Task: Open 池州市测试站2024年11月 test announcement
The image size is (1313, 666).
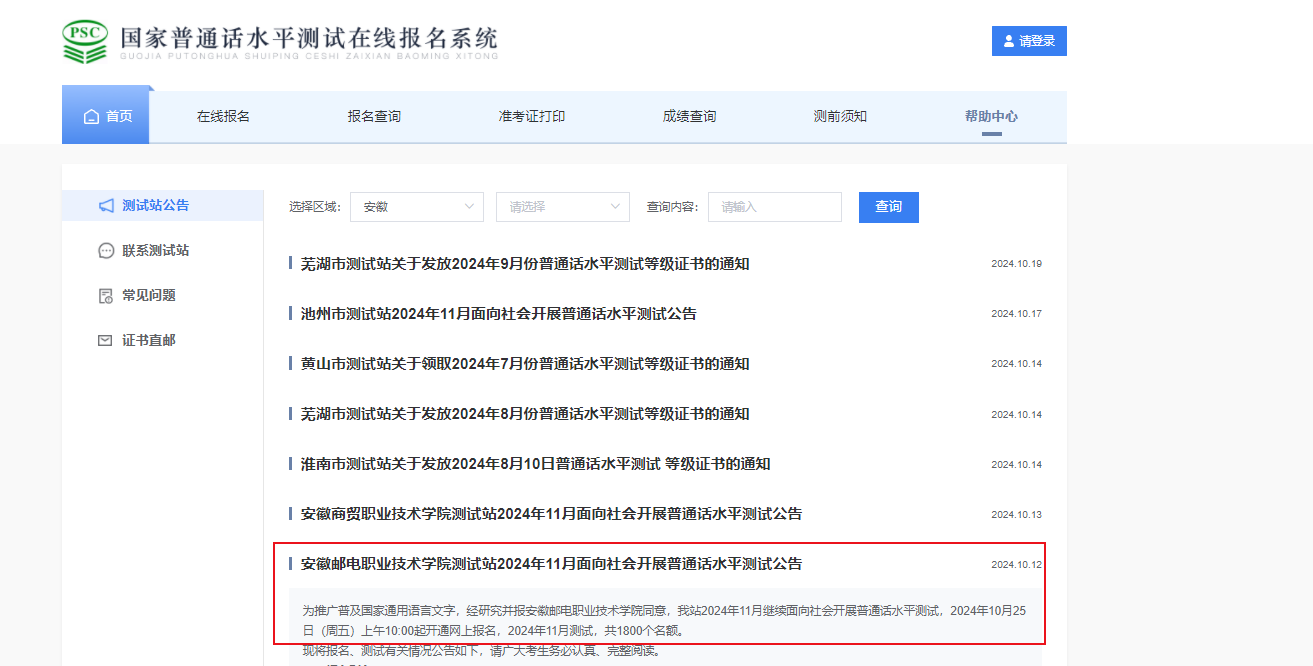Action: click(498, 314)
